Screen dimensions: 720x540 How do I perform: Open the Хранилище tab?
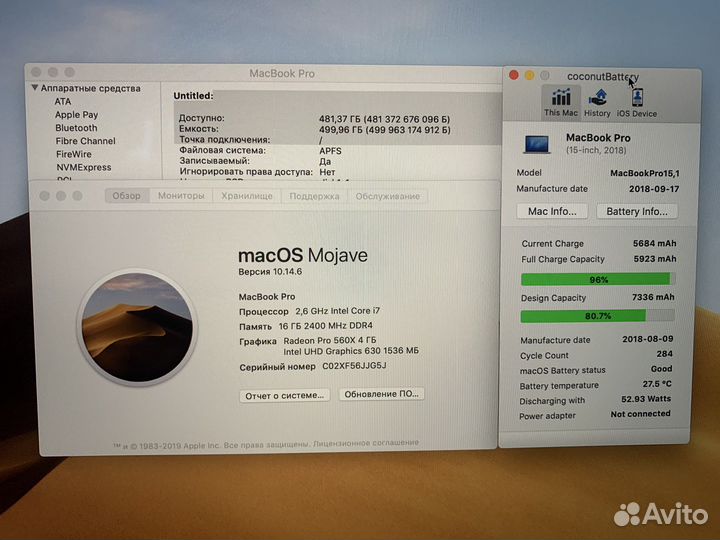click(247, 196)
